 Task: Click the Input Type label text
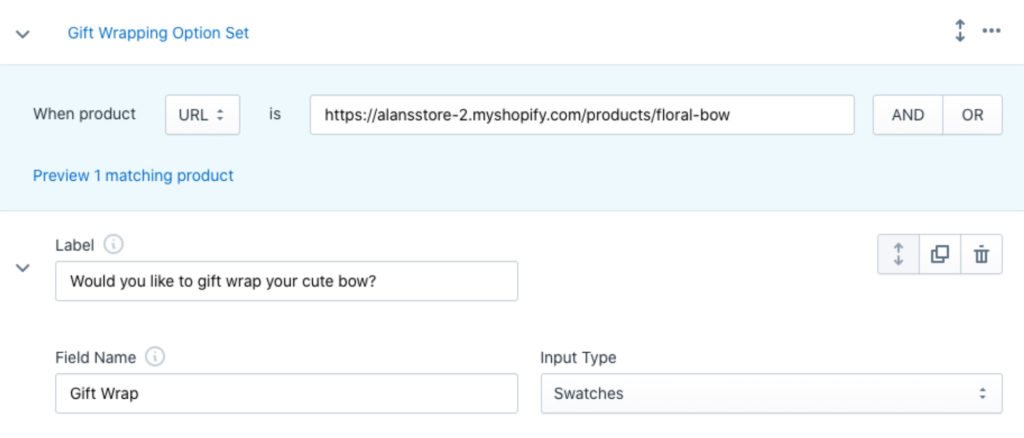[578, 357]
